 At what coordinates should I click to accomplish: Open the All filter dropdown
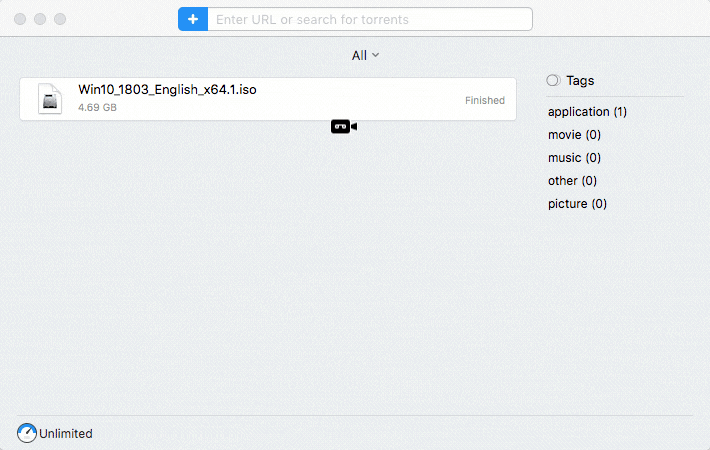tap(365, 55)
